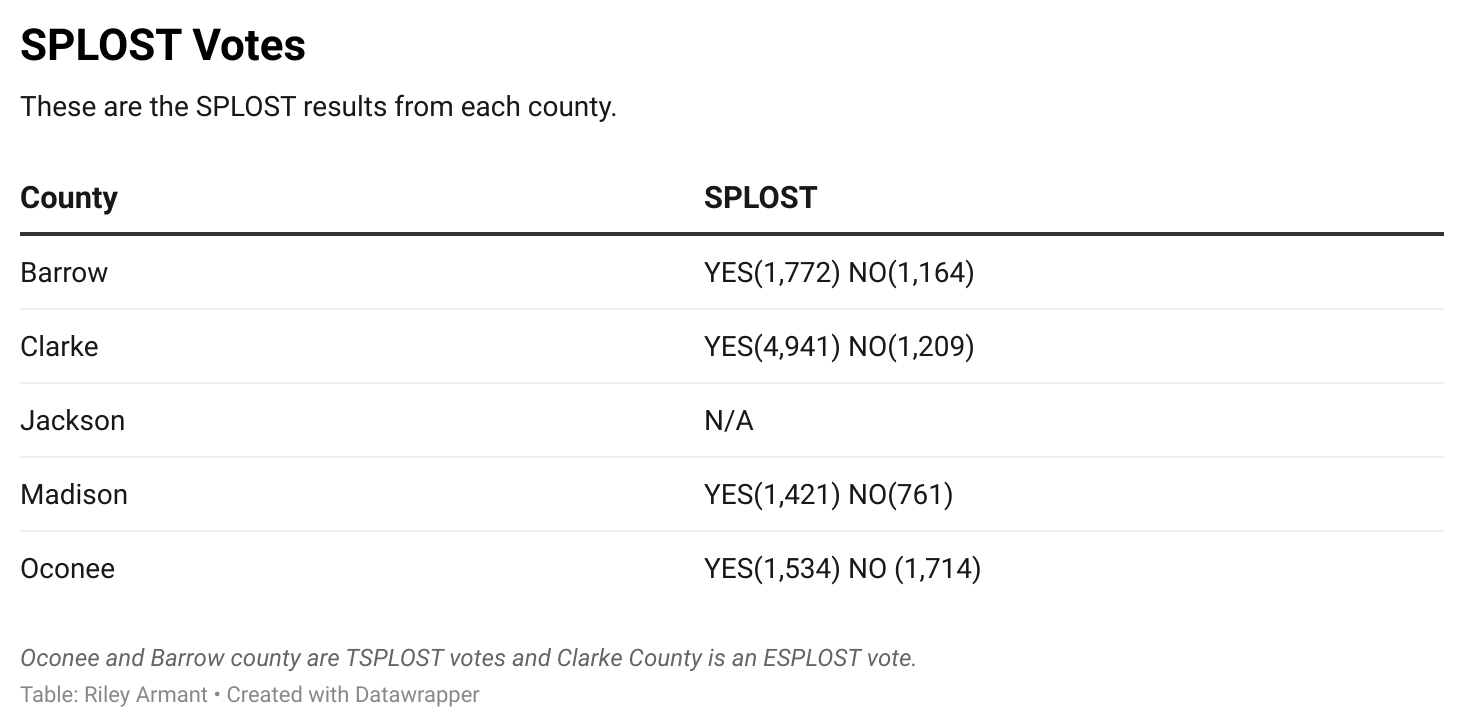Click the TSPLOST and ESPLOST footnote
Screen dimensions: 1464x728
[x=468, y=658]
